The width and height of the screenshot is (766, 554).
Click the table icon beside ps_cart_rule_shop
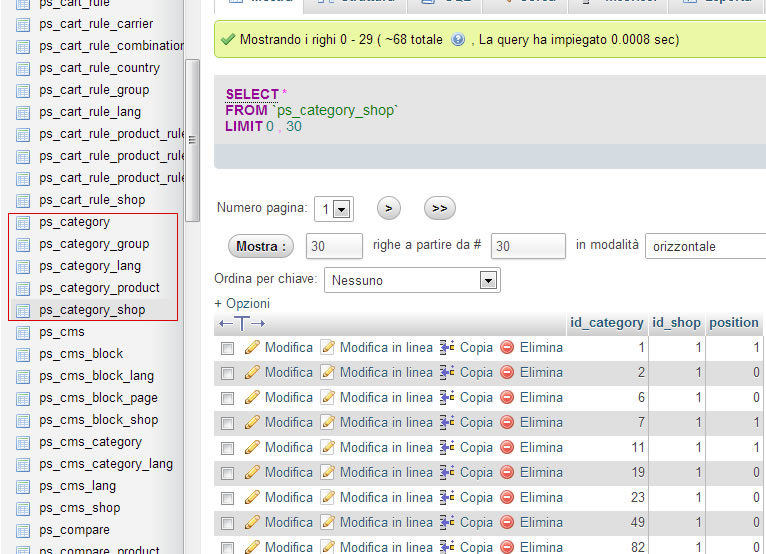click(23, 200)
